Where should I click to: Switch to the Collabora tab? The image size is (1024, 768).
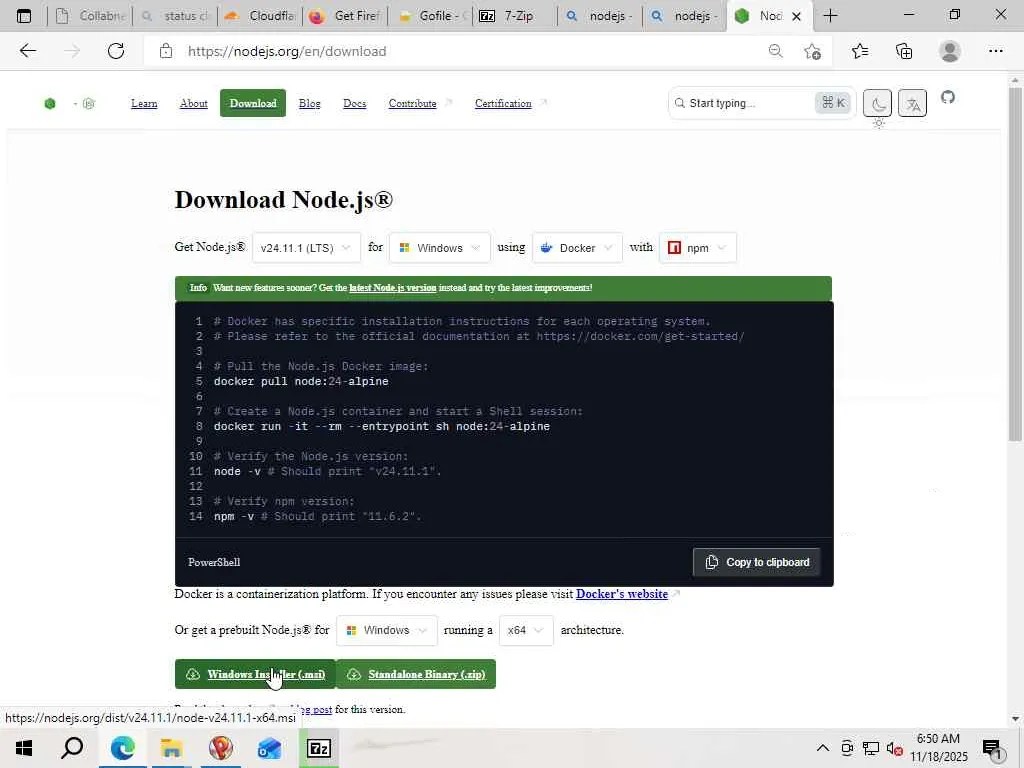point(90,16)
